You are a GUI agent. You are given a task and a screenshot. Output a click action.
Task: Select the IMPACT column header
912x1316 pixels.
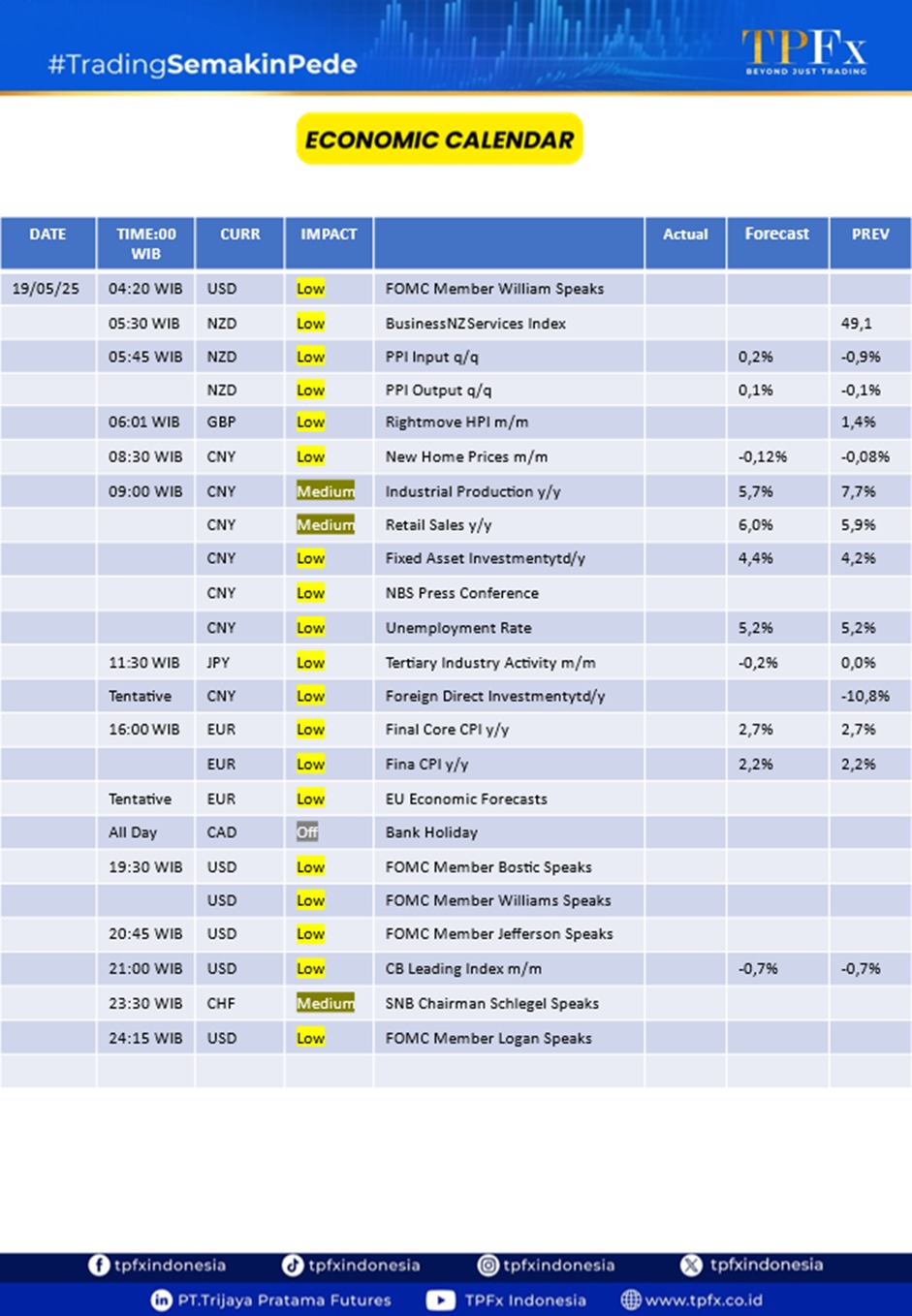329,235
